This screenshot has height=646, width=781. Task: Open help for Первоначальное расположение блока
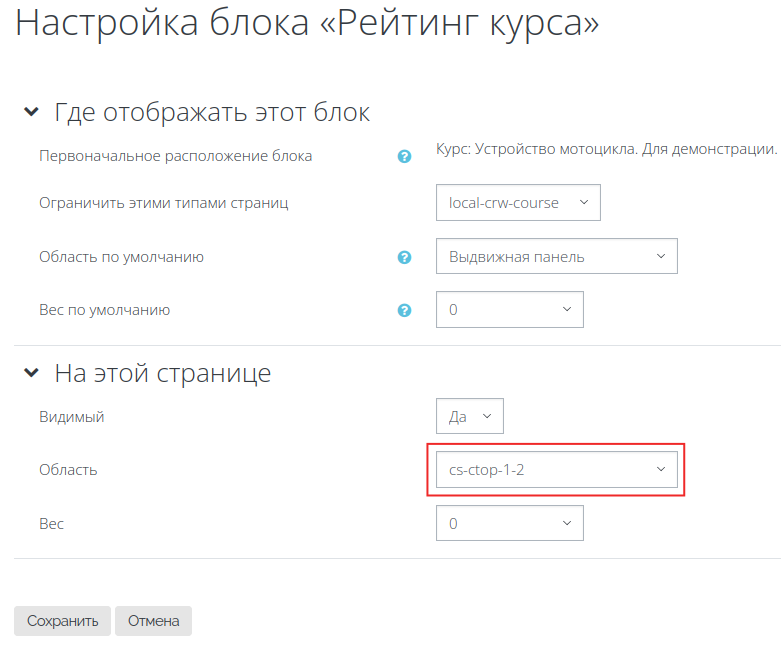click(404, 156)
